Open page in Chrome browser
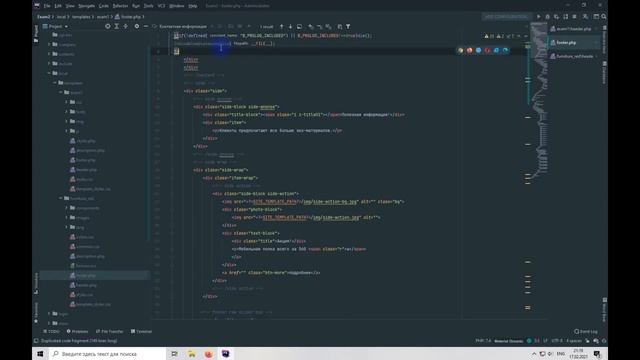Screen dimensions: 640x360 tap(460, 50)
